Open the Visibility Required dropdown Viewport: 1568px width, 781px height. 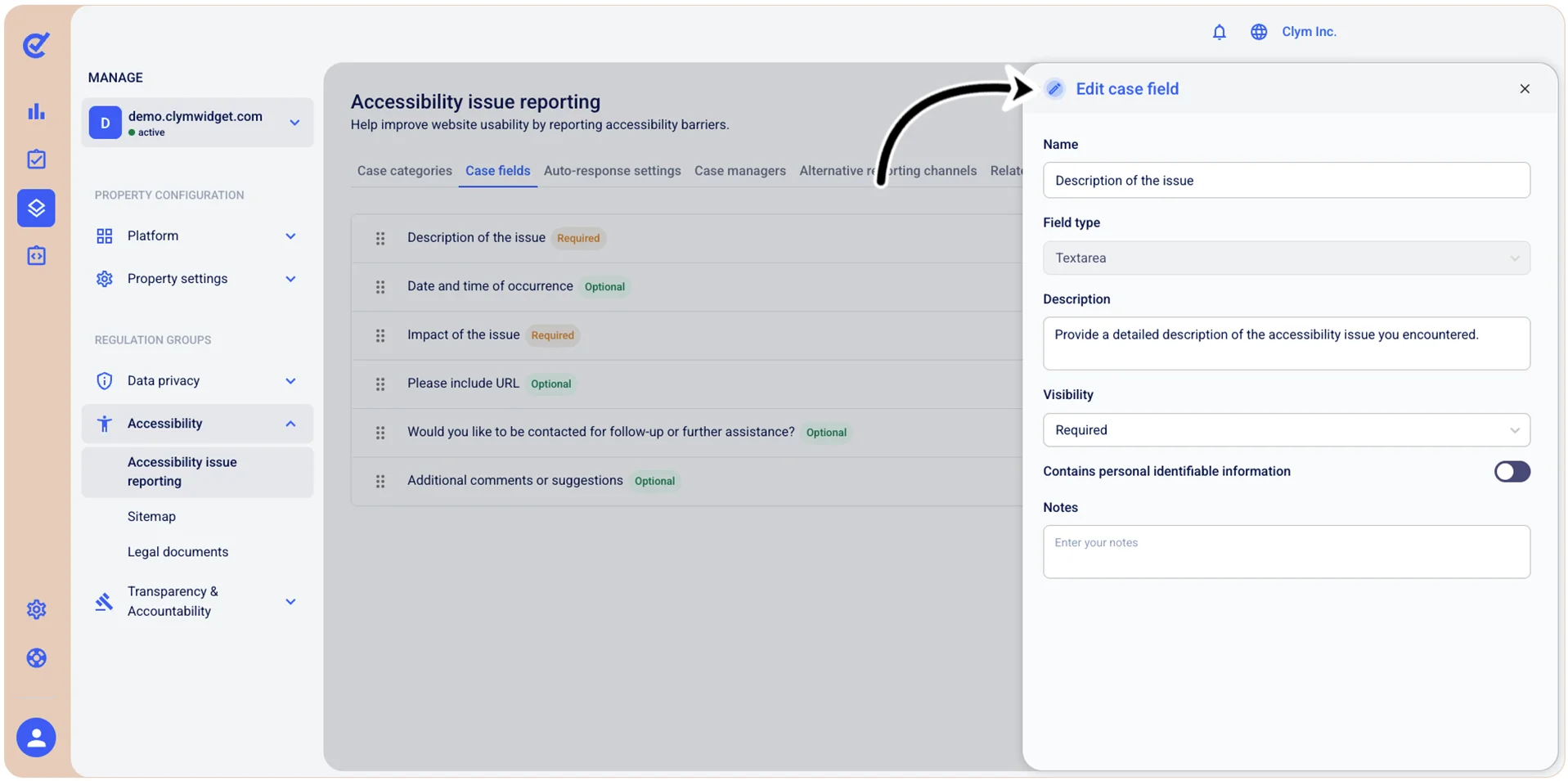pos(1286,430)
